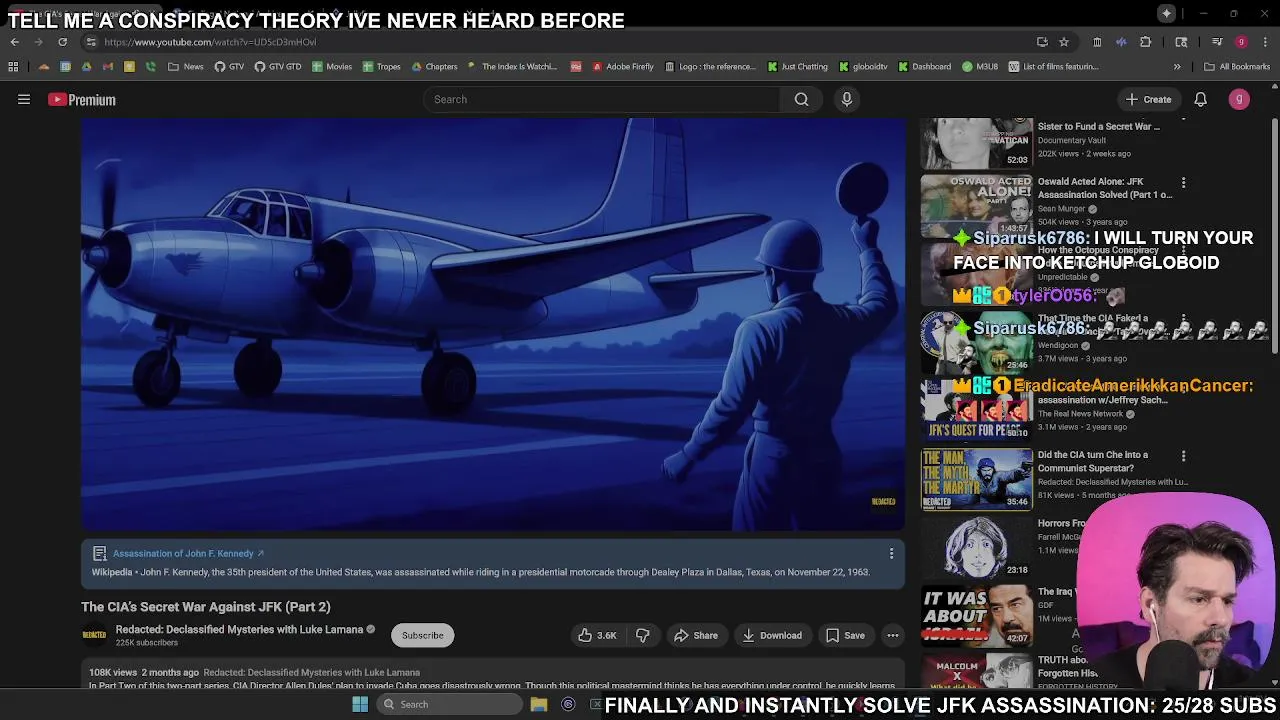View site information icon in address bar
The height and width of the screenshot is (720, 1280).
point(91,42)
